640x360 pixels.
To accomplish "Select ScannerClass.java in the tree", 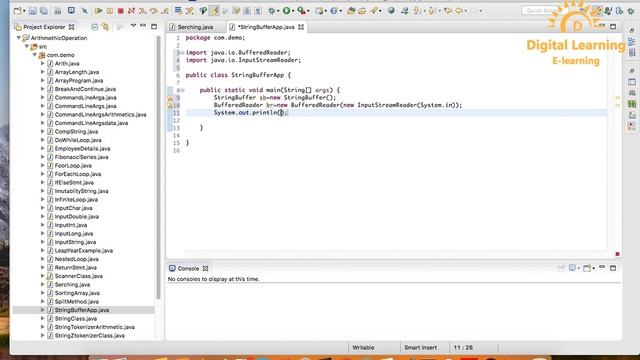I will [78, 276].
